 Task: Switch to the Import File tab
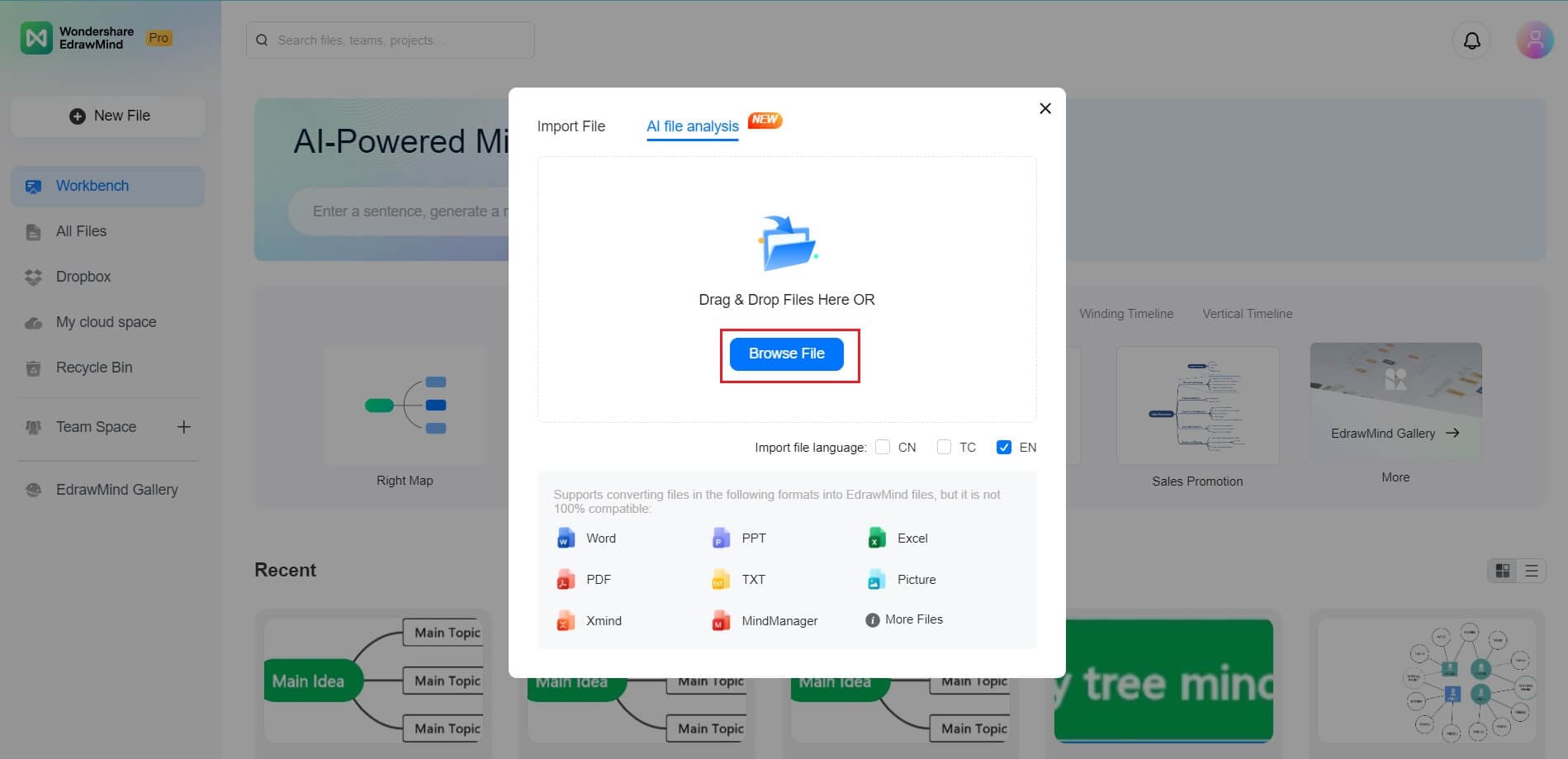tap(571, 126)
